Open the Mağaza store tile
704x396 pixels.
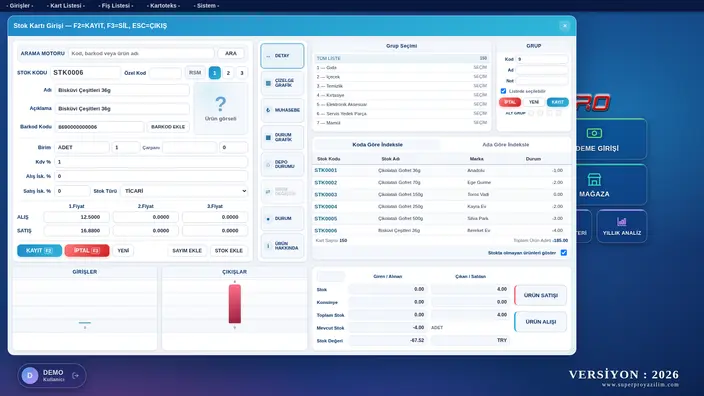(x=611, y=185)
